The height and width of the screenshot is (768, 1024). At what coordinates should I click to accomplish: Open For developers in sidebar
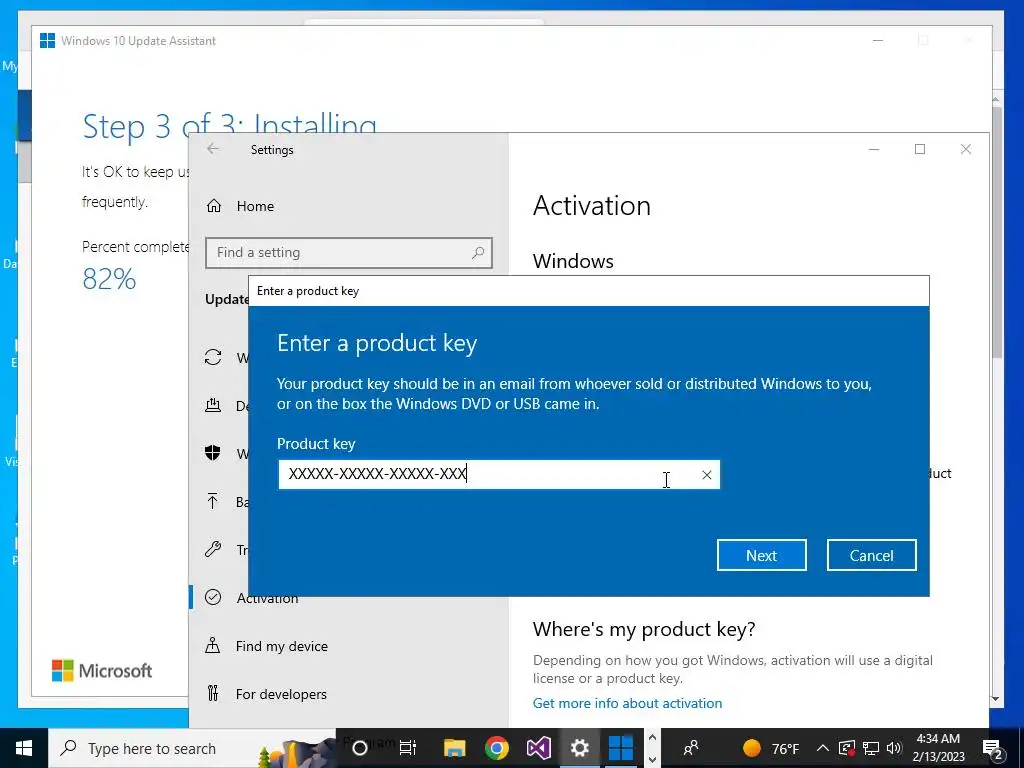[x=281, y=694]
